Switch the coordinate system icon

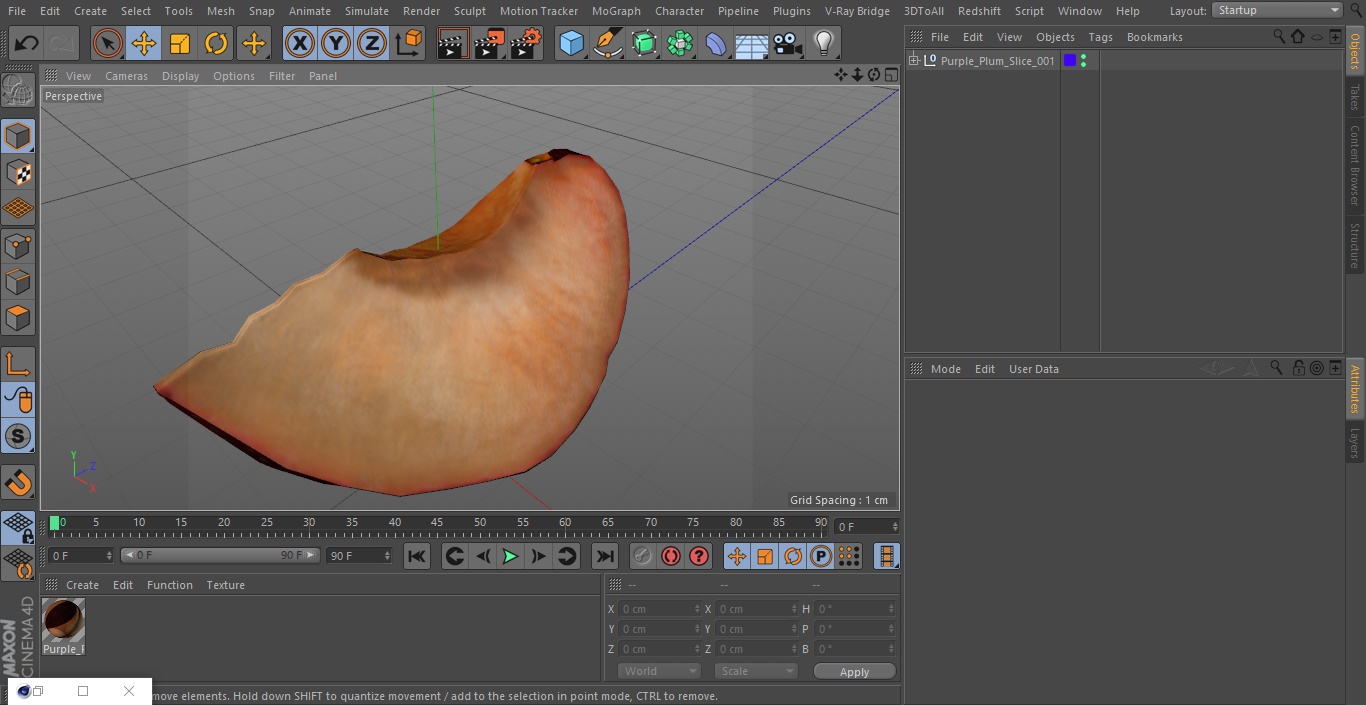point(409,43)
